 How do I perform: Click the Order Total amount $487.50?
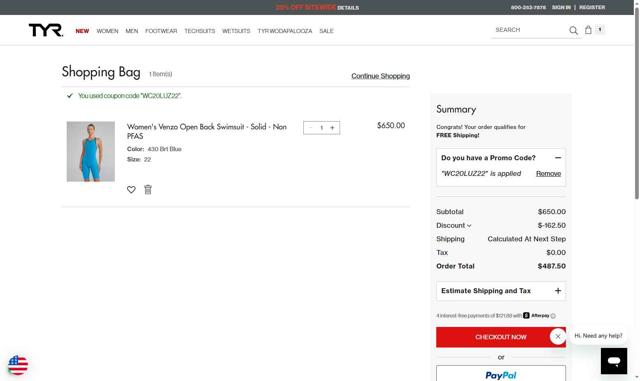point(551,266)
